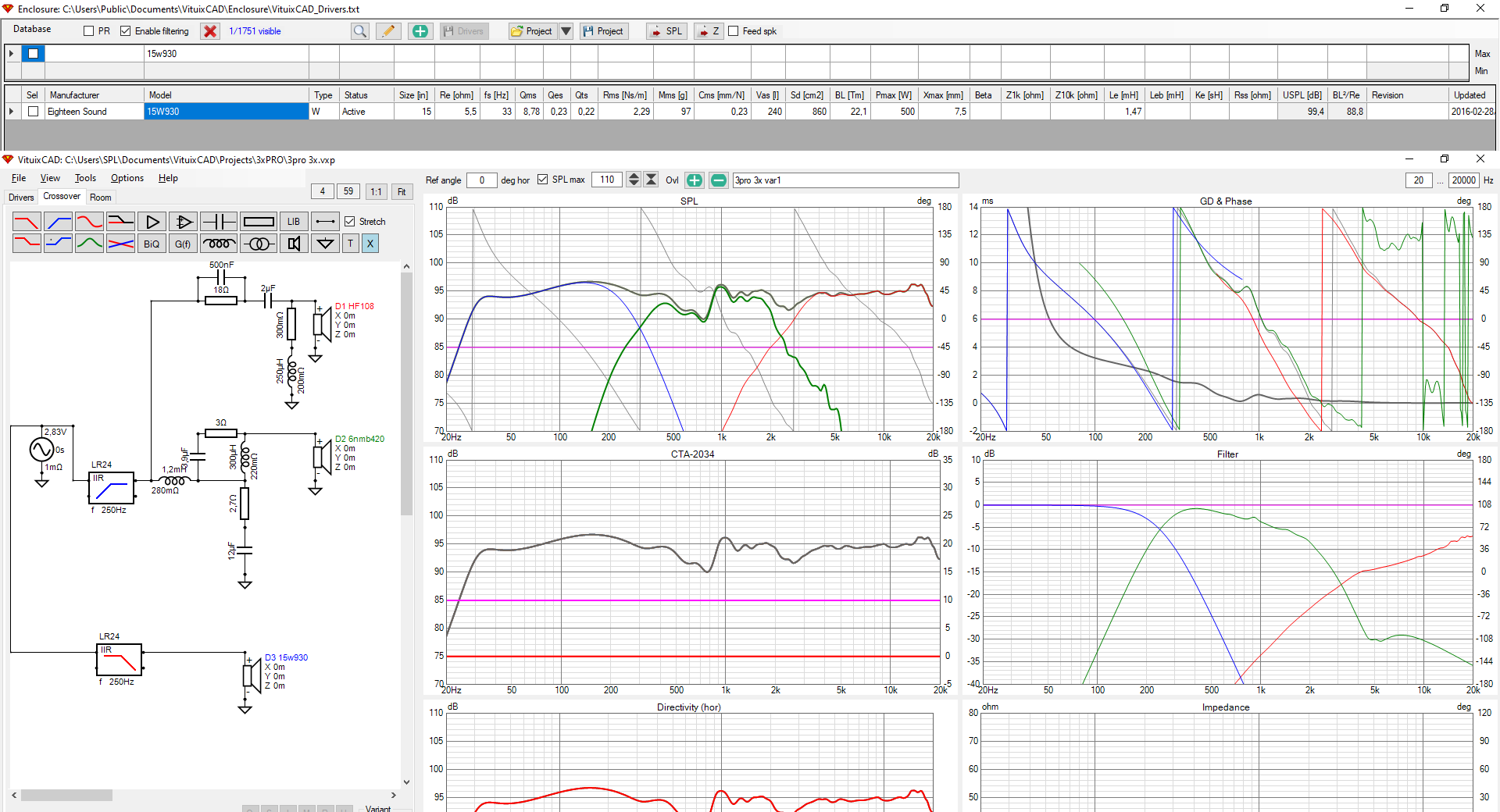Click schematic horizontal scrollbar left arrow

[x=14, y=795]
